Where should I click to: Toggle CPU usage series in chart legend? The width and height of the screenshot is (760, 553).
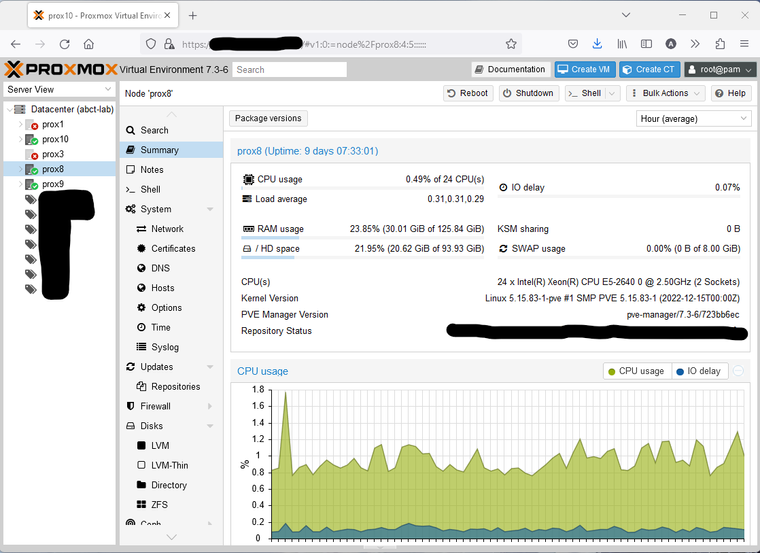634,371
